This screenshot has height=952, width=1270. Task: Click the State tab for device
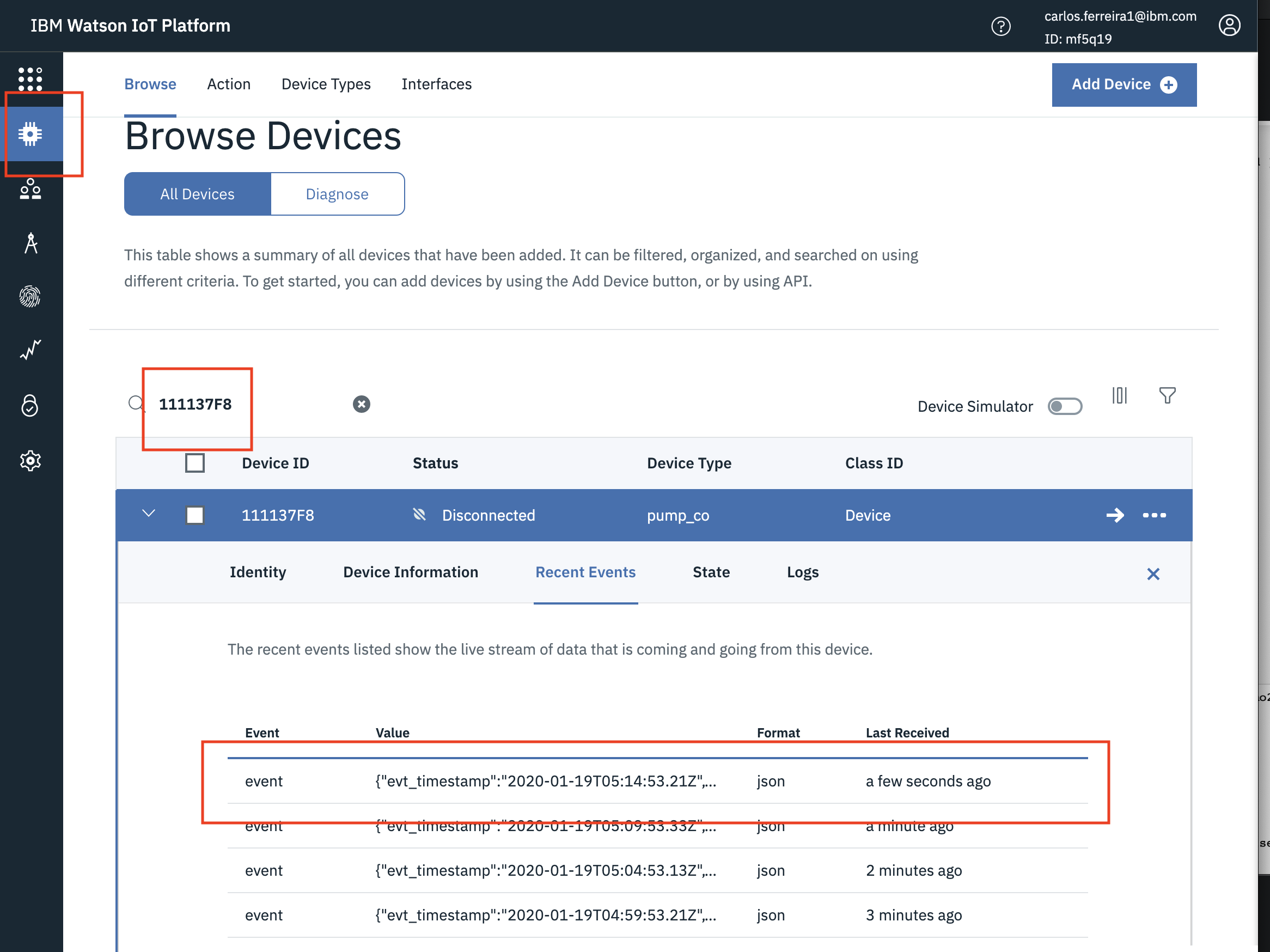click(x=712, y=571)
